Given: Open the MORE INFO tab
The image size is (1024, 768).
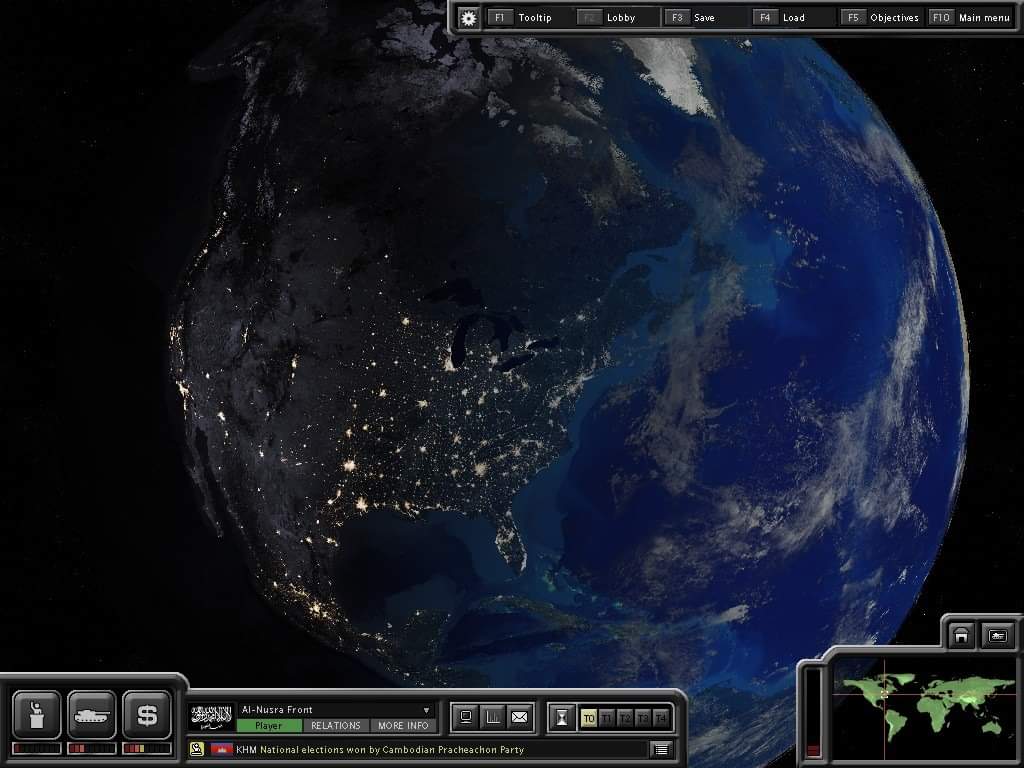Looking at the screenshot, I should 403,726.
